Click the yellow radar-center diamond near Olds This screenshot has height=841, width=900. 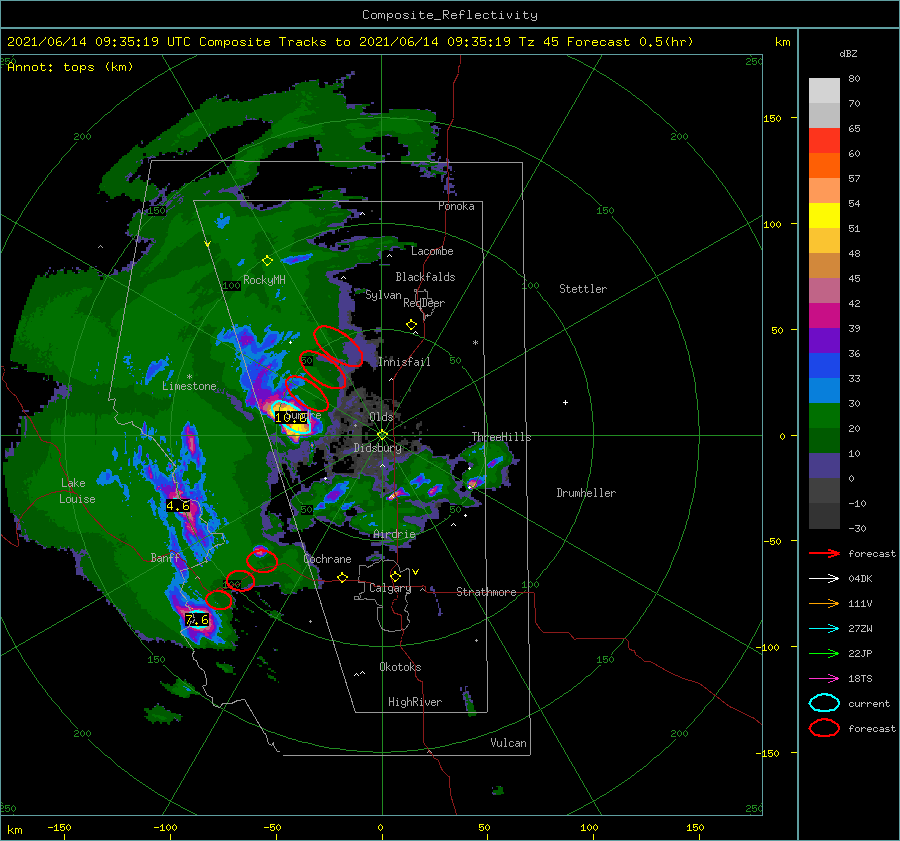[382, 435]
